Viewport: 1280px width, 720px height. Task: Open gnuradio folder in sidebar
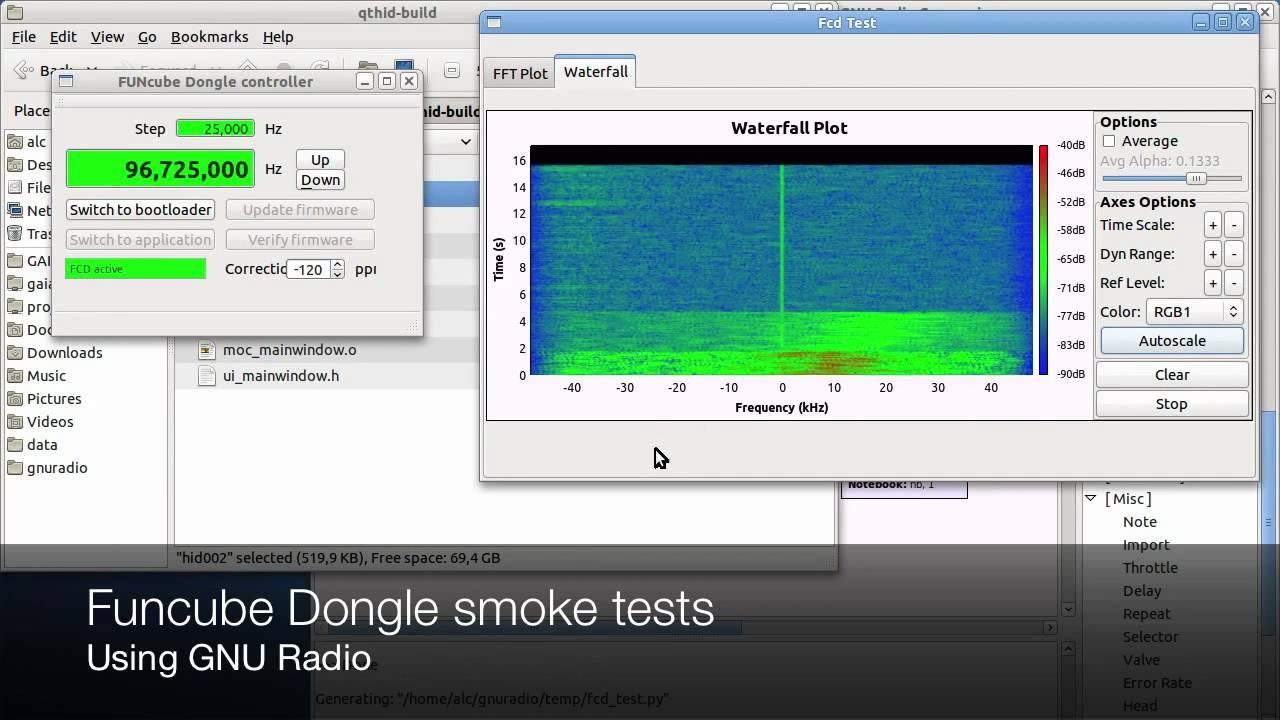coord(57,468)
